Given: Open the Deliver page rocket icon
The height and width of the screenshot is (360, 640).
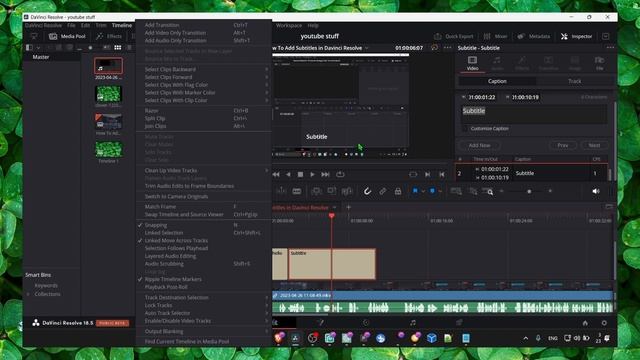Looking at the screenshot, I should (459, 322).
